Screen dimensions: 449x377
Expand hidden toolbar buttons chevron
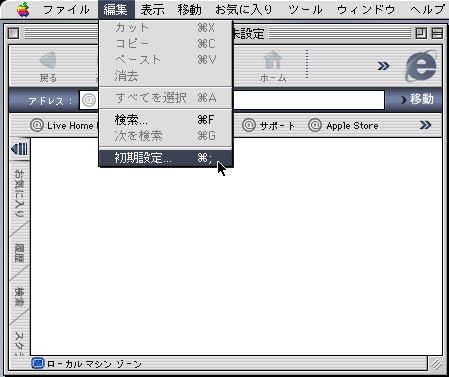point(383,66)
